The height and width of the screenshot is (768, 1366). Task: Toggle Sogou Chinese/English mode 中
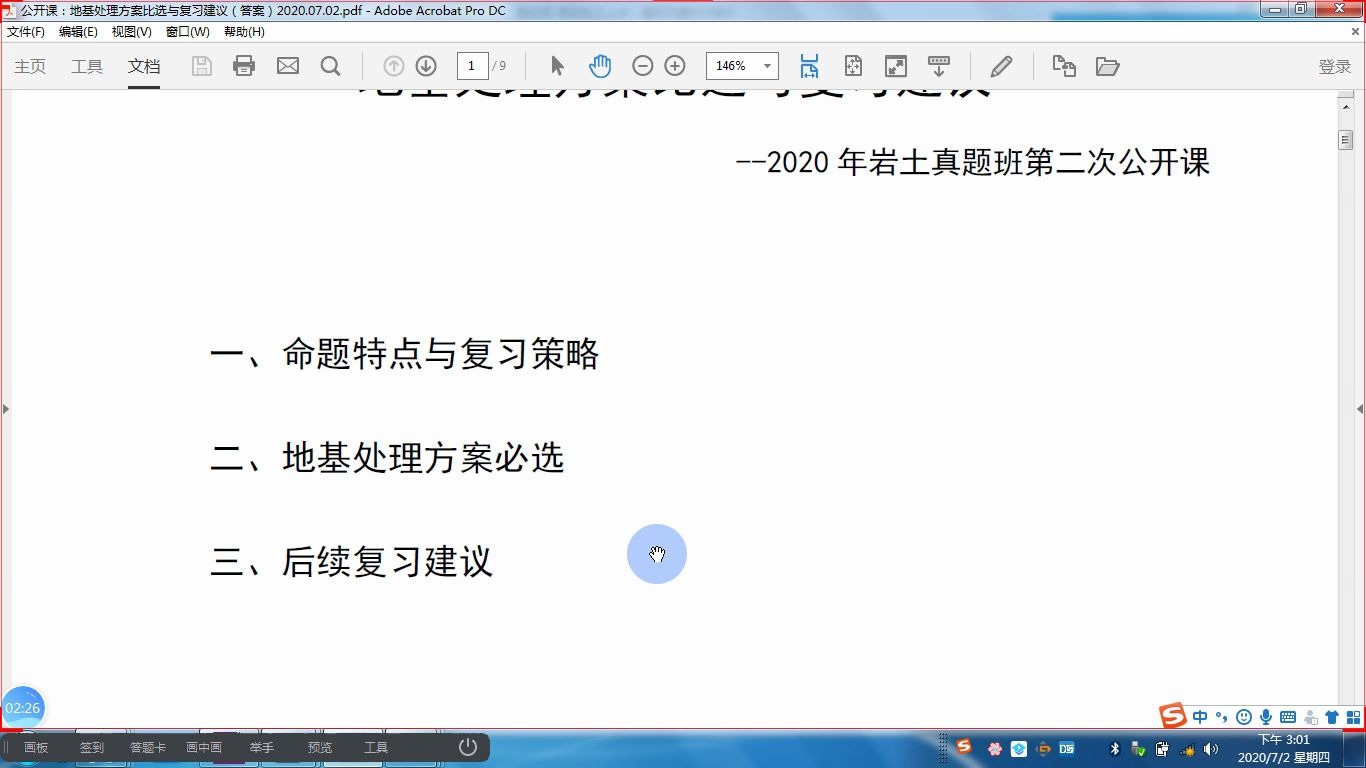(x=1200, y=717)
